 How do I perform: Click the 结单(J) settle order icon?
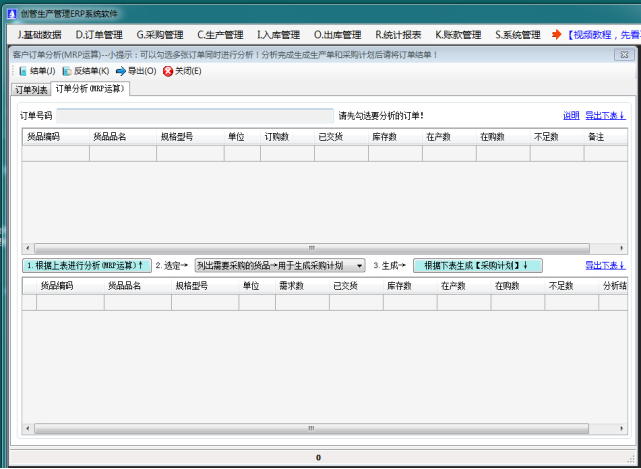tap(24, 71)
